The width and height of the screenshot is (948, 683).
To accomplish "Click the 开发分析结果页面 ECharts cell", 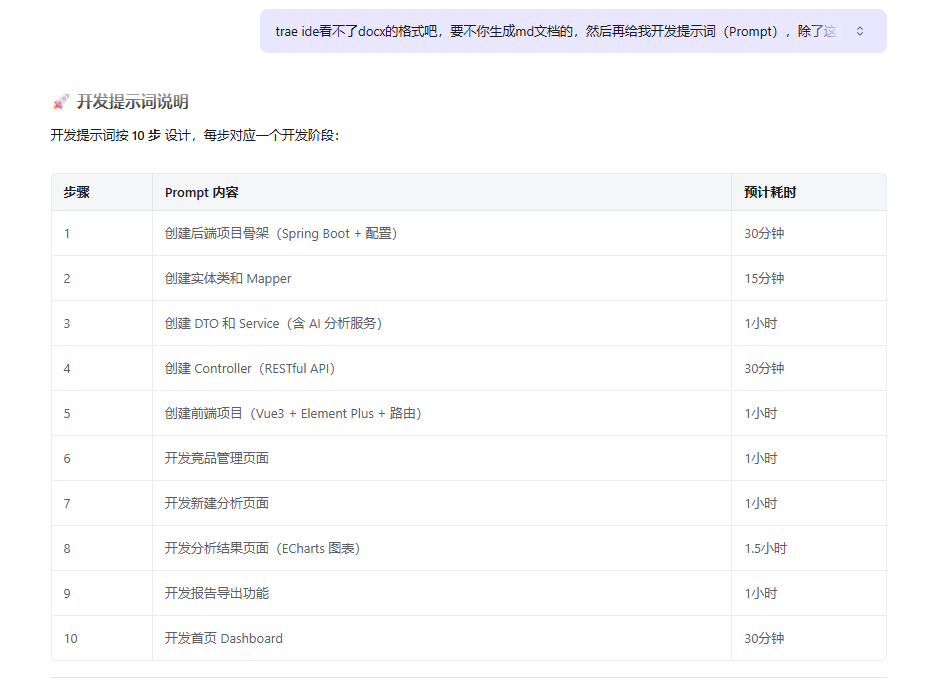I will pos(262,549).
